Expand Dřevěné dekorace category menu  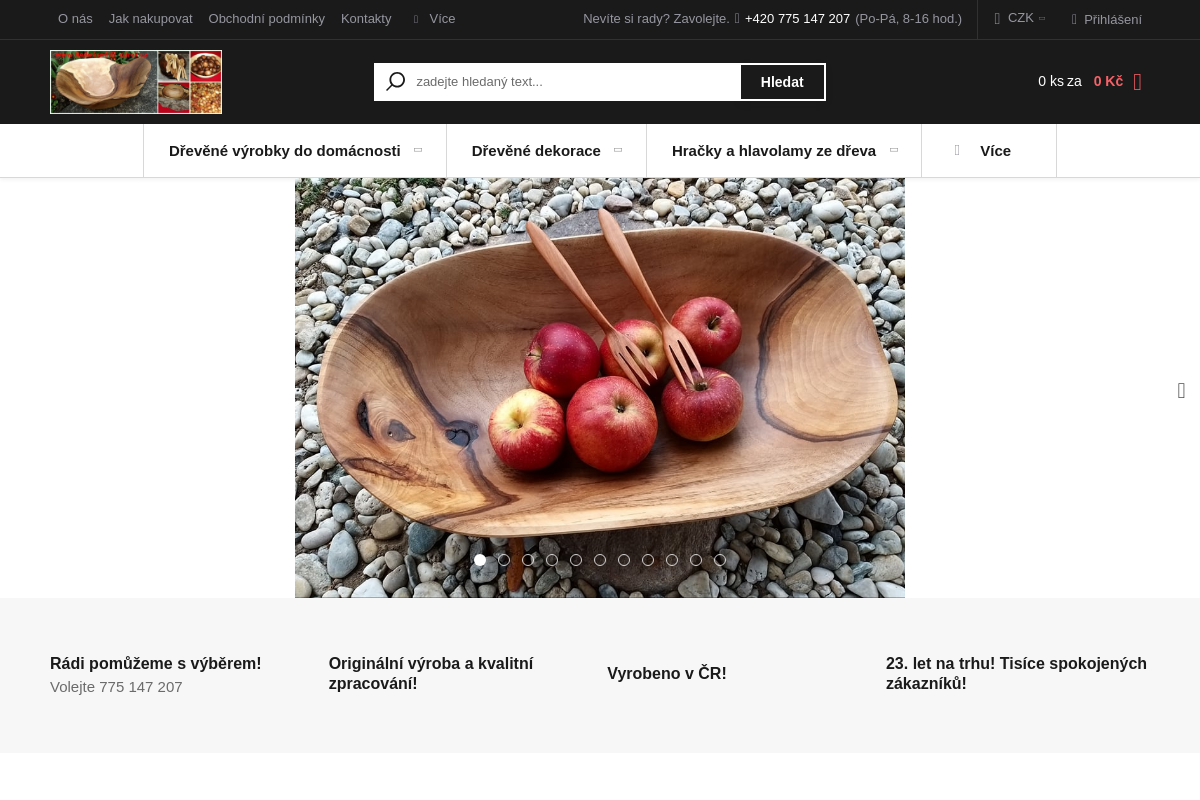coord(546,151)
